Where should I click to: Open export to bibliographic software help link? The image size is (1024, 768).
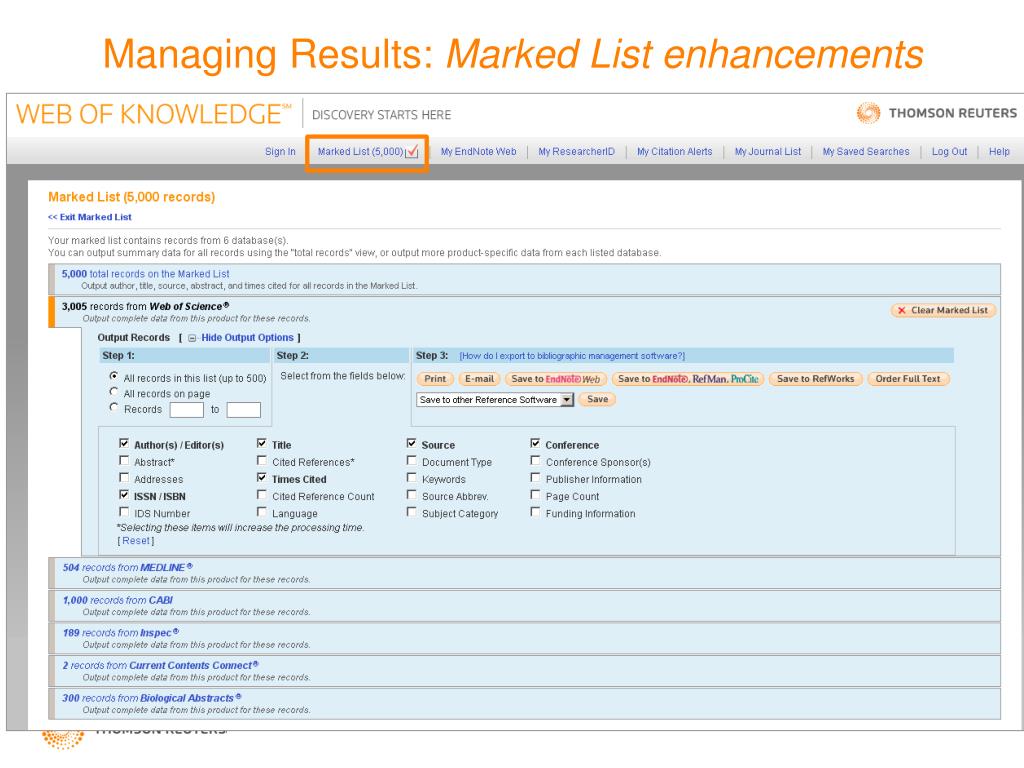[572, 356]
